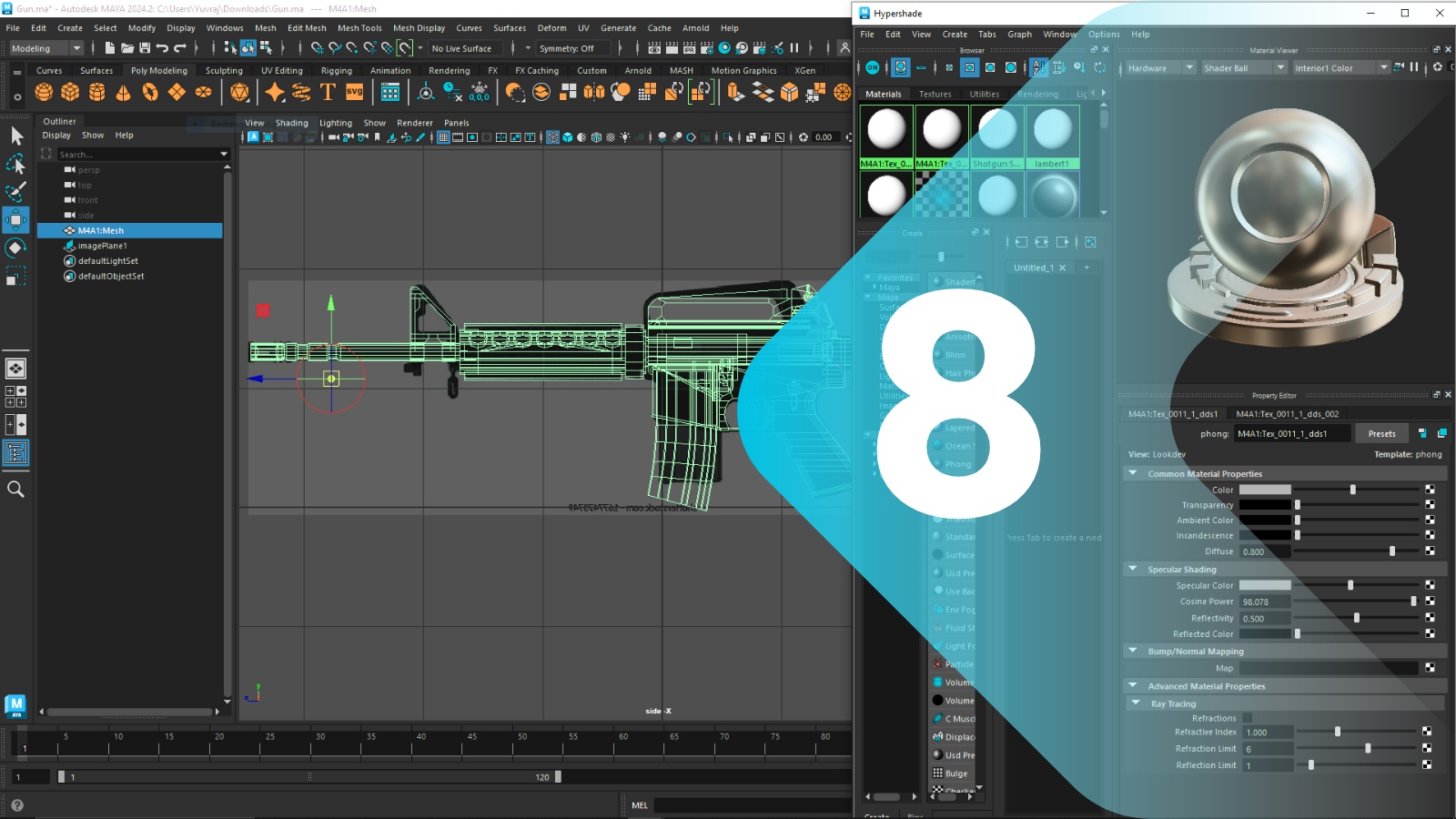Click the new scene icon
Screen dimensions: 1456x819
coord(109,48)
